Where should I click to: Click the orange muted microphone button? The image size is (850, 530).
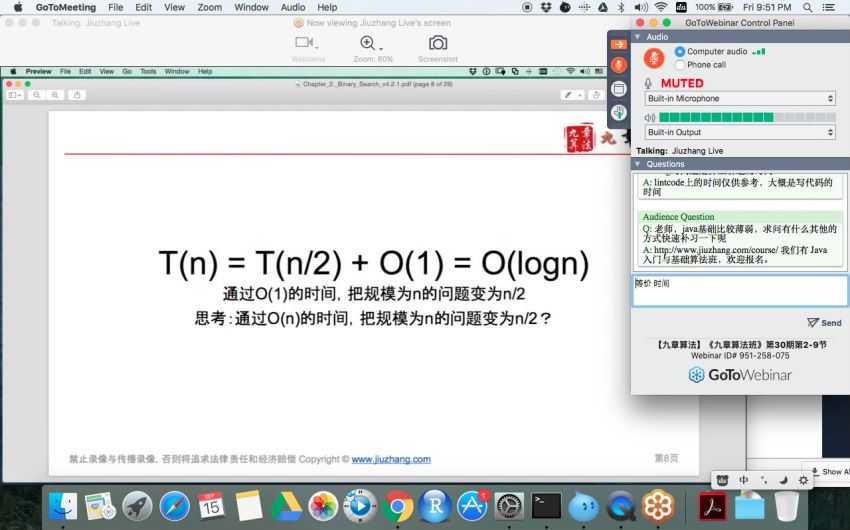(x=653, y=58)
